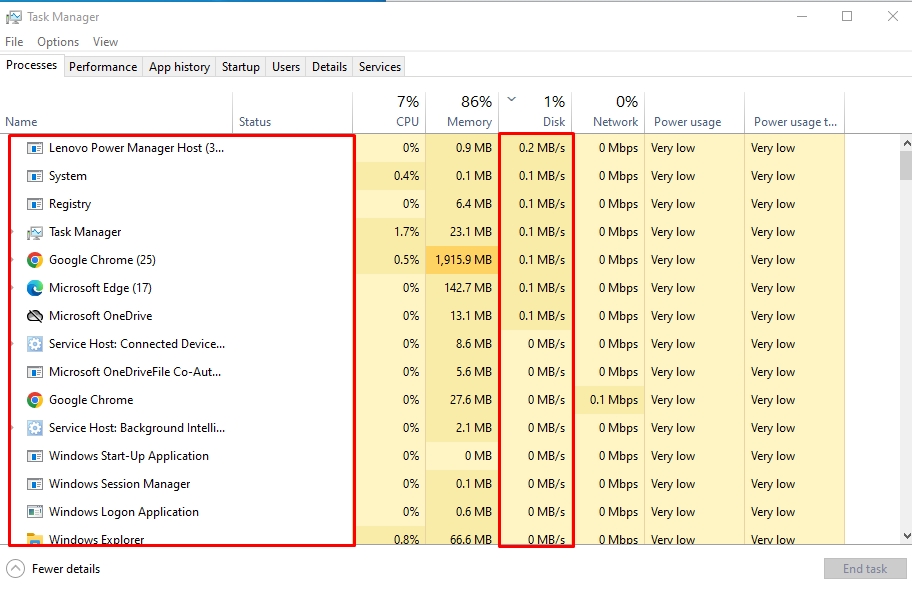Click the Fewer details link
Screen dimensions: 912x592
(66, 569)
